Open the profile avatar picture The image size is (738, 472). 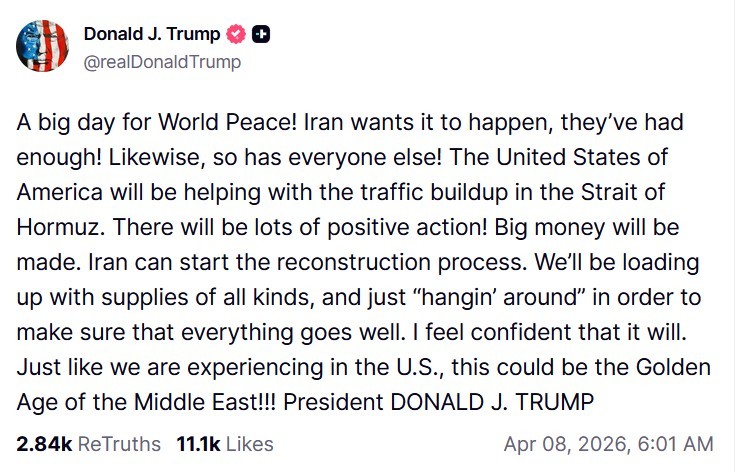pyautogui.click(x=42, y=46)
